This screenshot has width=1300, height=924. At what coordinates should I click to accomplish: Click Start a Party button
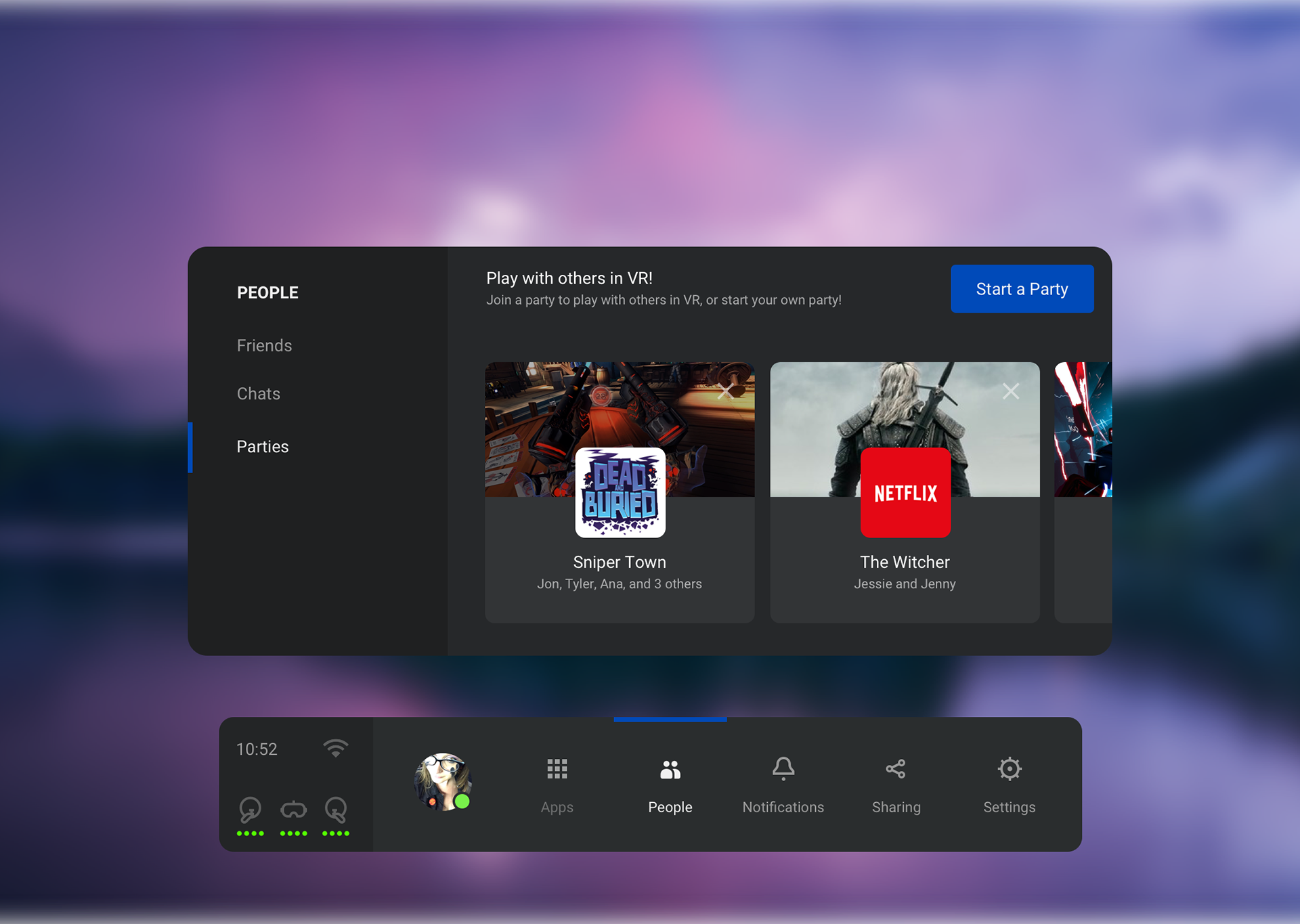(1022, 289)
